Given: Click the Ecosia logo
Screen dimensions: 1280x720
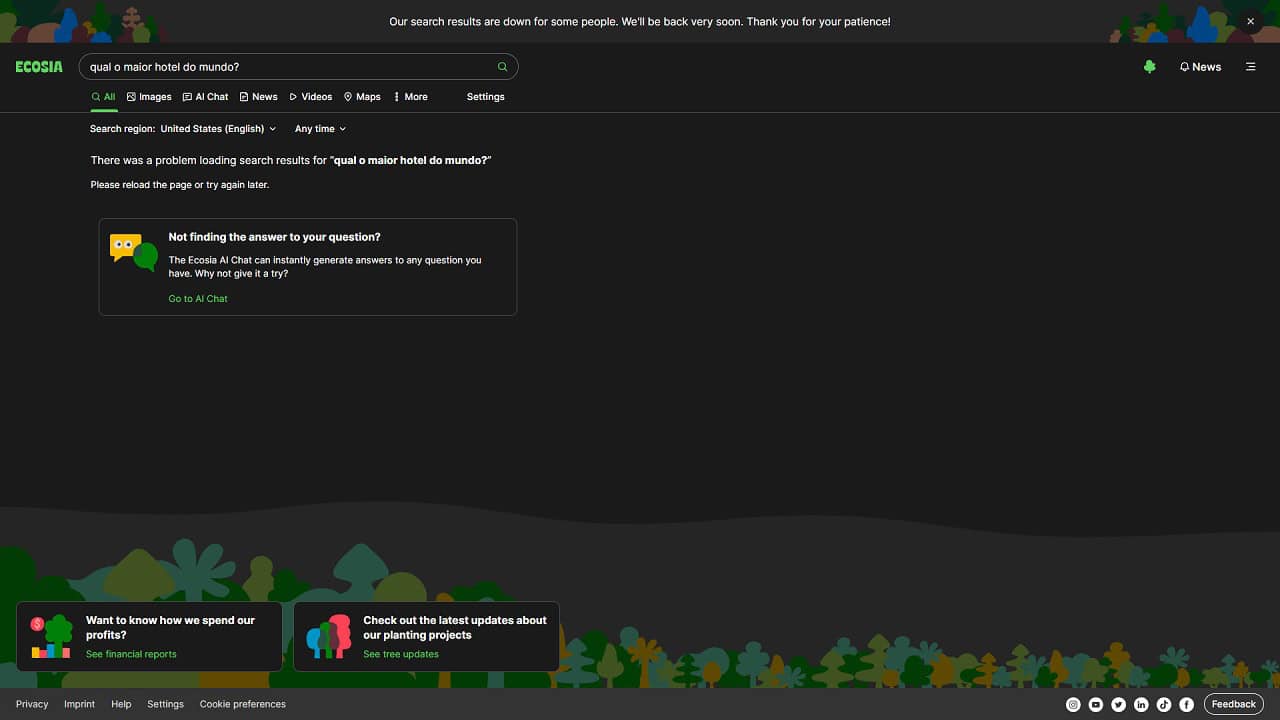Looking at the screenshot, I should pos(39,67).
